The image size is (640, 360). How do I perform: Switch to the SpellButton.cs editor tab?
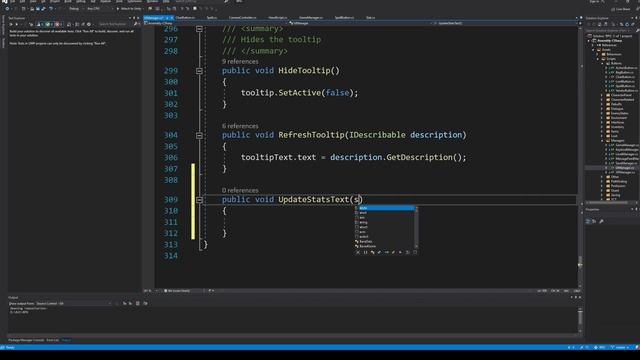(344, 18)
